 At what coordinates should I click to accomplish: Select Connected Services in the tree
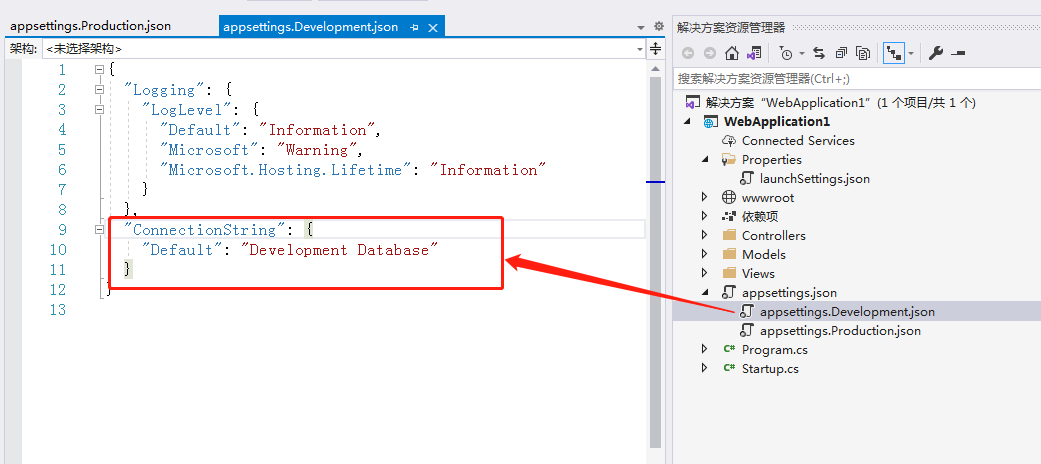click(798, 141)
